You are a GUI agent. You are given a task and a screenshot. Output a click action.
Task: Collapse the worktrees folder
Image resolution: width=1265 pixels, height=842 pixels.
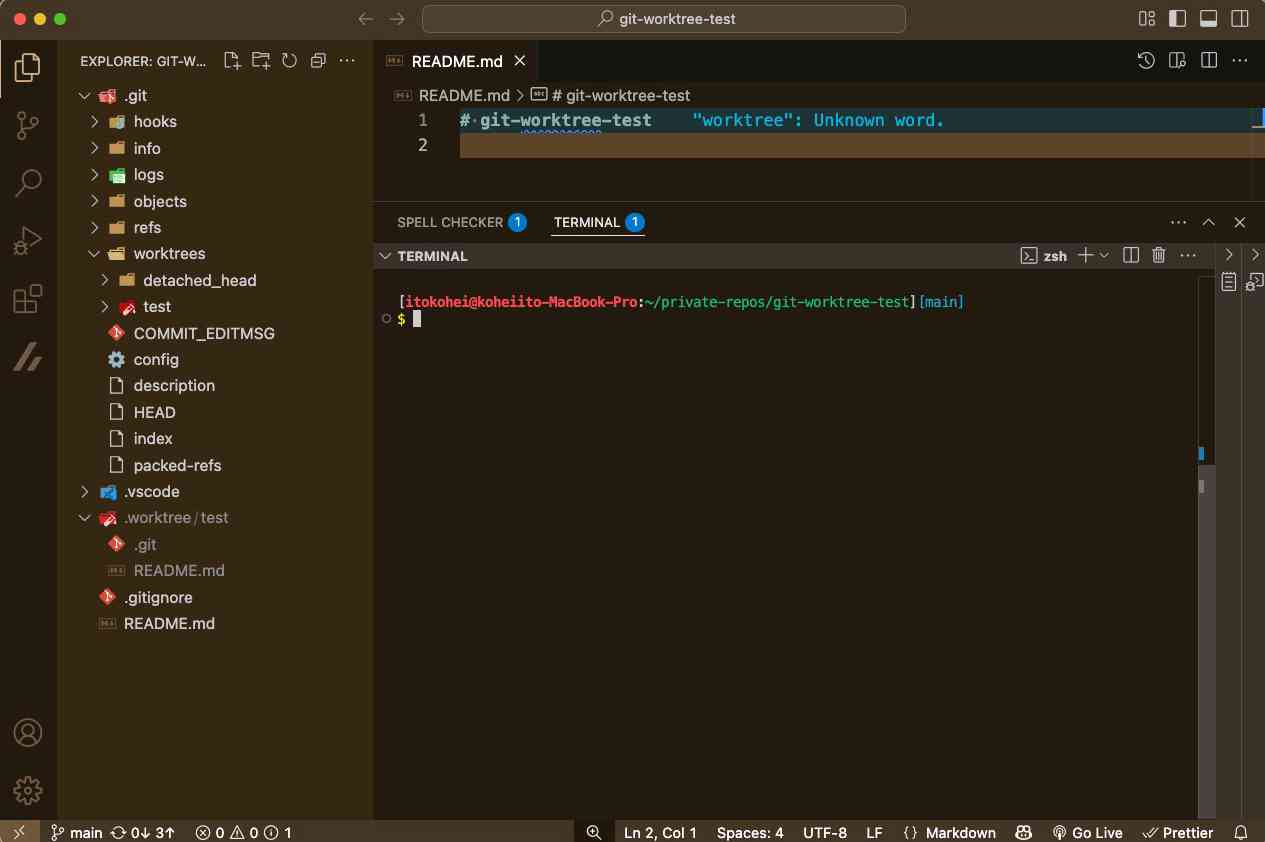169,254
